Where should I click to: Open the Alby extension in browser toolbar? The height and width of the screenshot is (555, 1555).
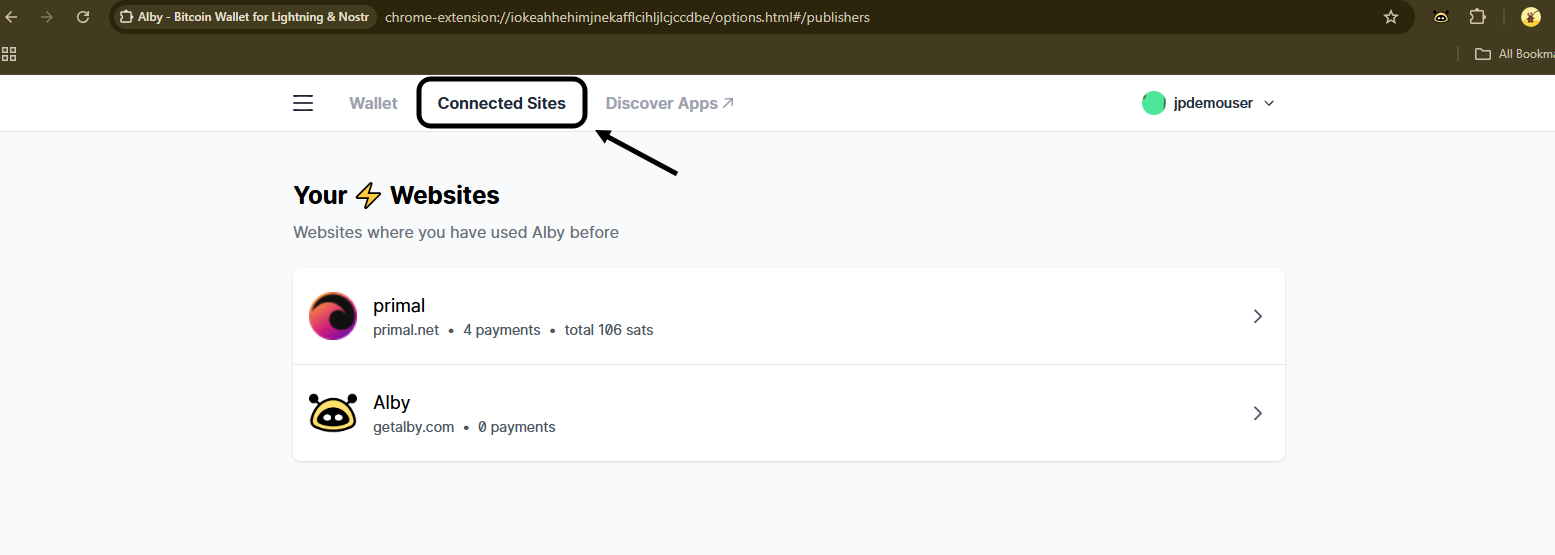point(1441,17)
